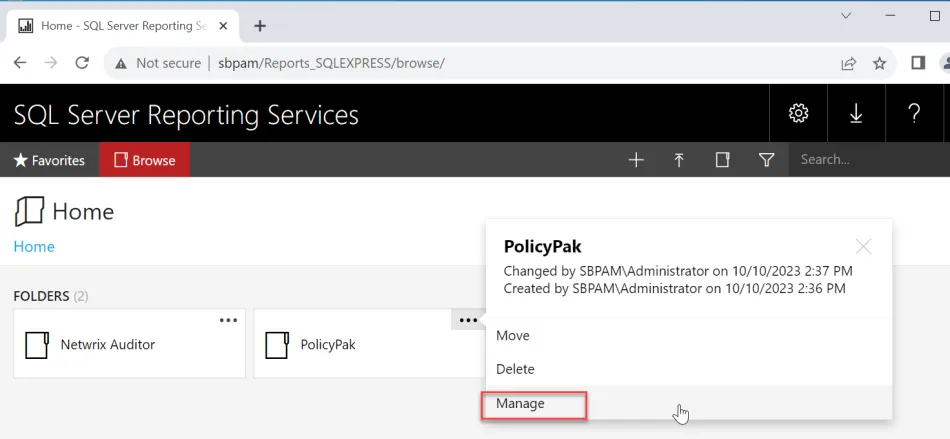950x439 pixels.
Task: Click the large Home folder icon in heading
Action: (29, 211)
